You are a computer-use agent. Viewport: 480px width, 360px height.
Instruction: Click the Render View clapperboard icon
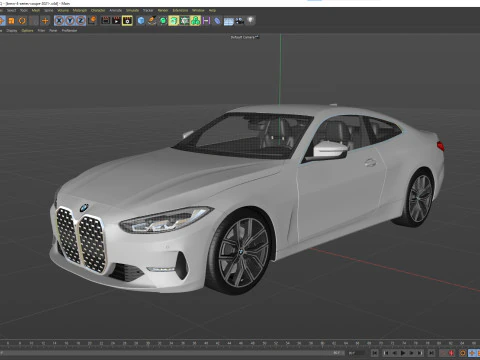105,21
